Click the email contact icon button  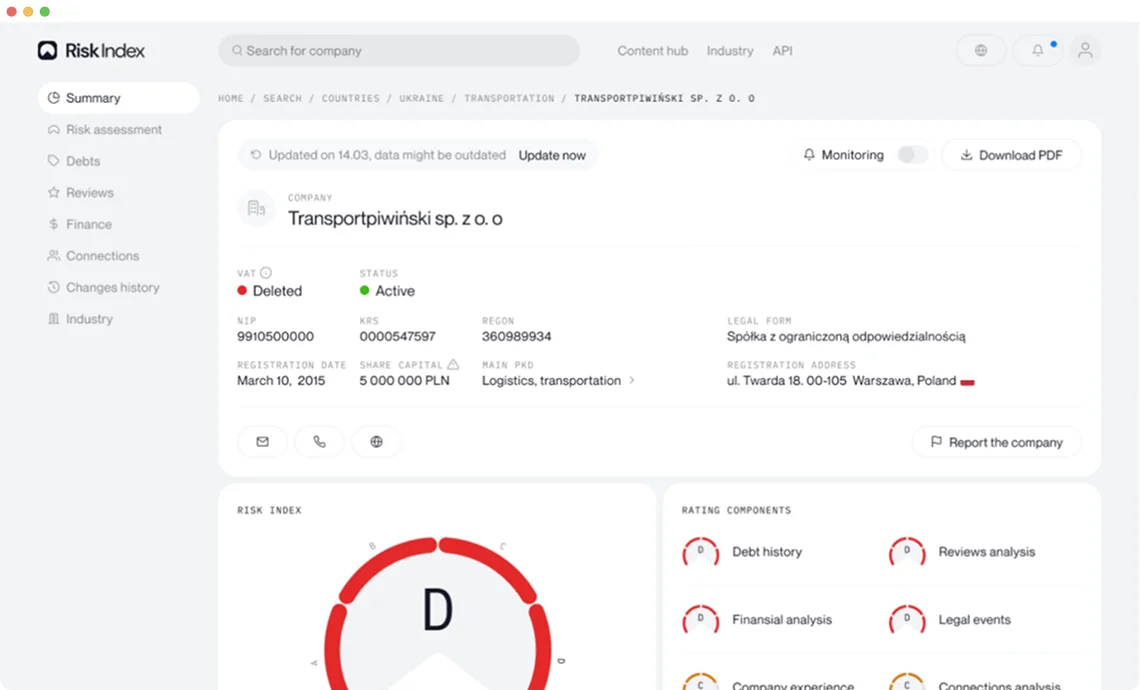pyautogui.click(x=262, y=441)
